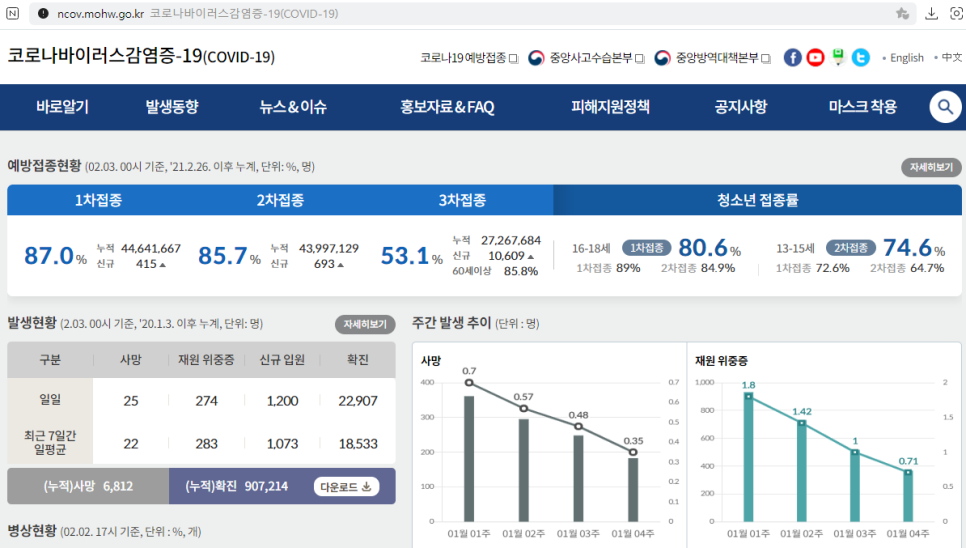Click cumulative value 43,997,129

pos(328,248)
